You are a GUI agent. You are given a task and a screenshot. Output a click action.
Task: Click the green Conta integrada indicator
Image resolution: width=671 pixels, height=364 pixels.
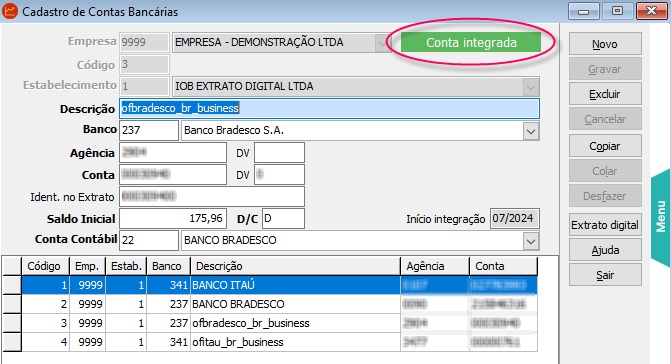[x=471, y=42]
